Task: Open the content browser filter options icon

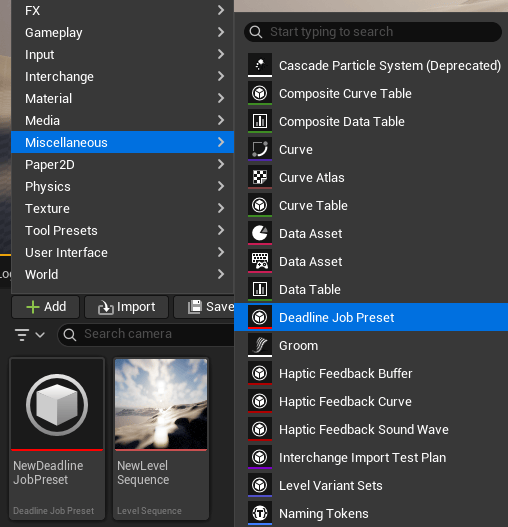Action: [x=22, y=335]
